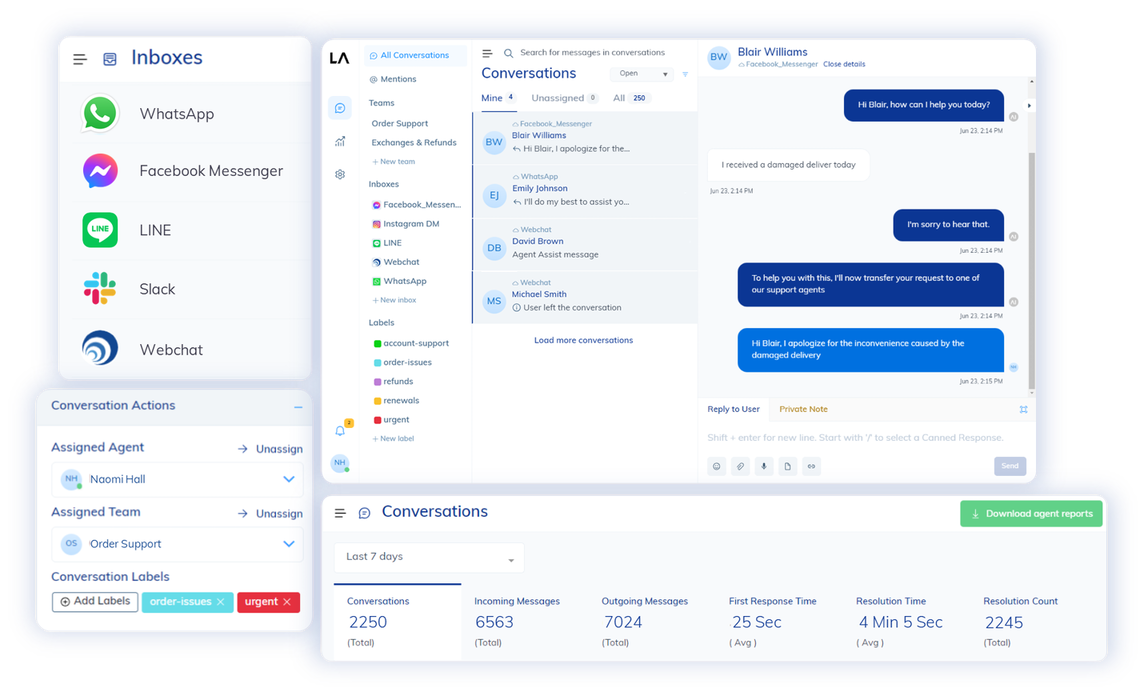Screen dimensions: 1148x696
Task: Click the paperclip attachment icon
Action: pos(740,466)
